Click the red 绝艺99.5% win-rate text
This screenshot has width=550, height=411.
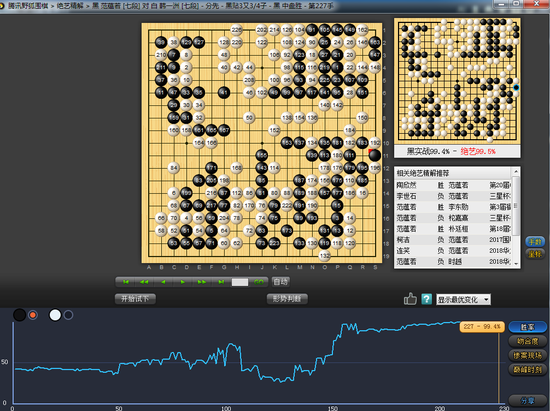click(478, 151)
